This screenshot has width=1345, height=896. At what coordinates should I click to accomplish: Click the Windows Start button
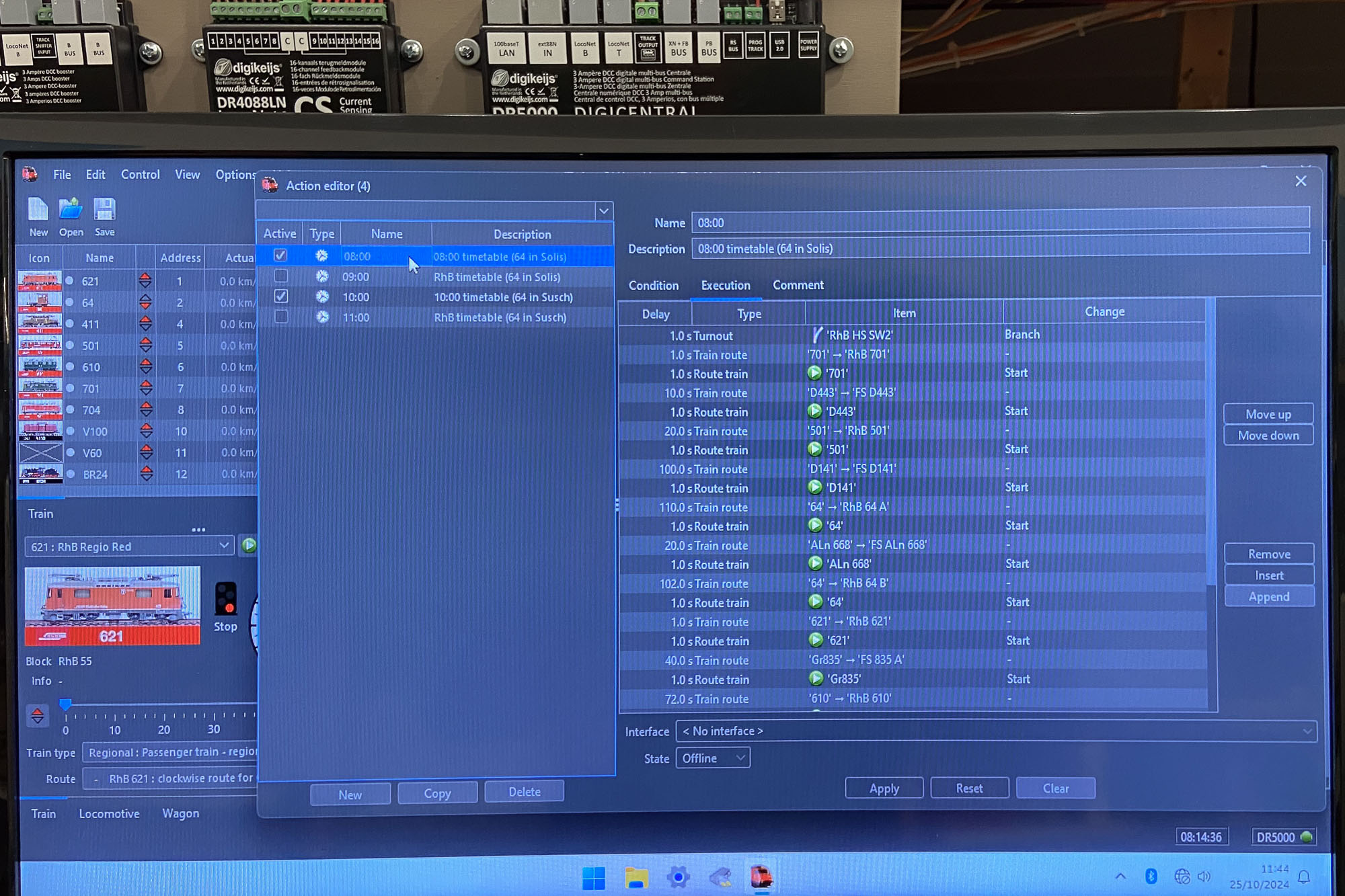(x=593, y=877)
